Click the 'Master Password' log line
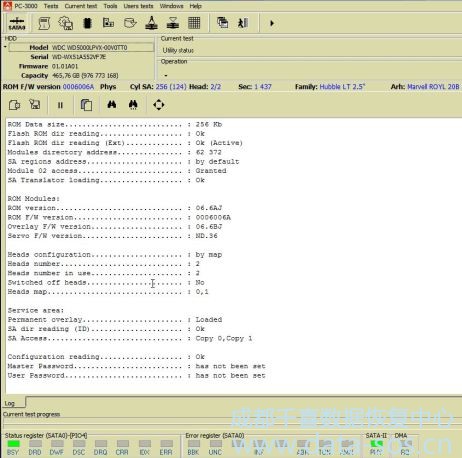 137,366
